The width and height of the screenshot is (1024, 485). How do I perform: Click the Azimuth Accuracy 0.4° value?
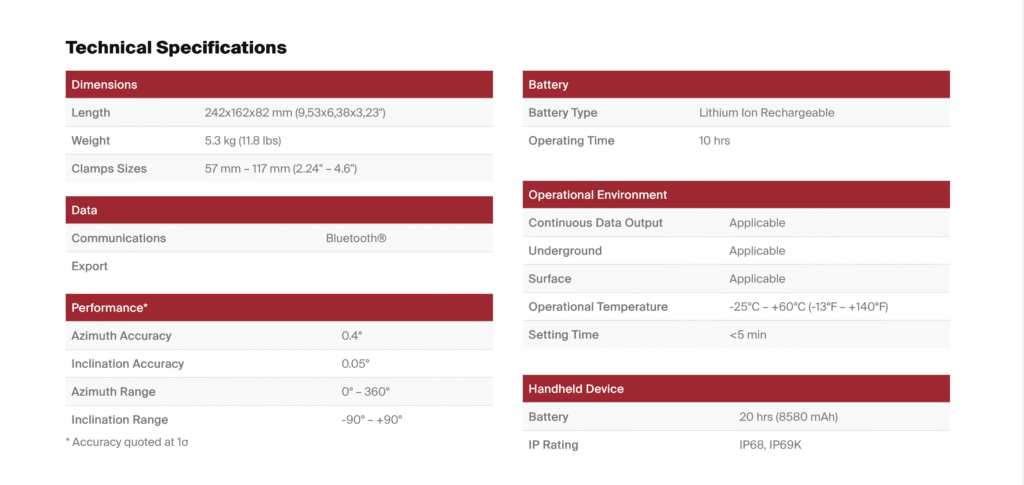pos(351,336)
